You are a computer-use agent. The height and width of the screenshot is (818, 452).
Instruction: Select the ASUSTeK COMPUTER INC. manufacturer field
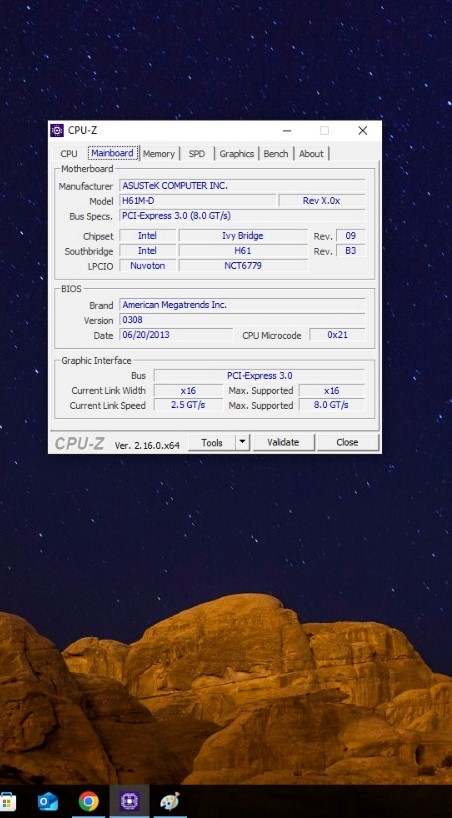tap(243, 186)
